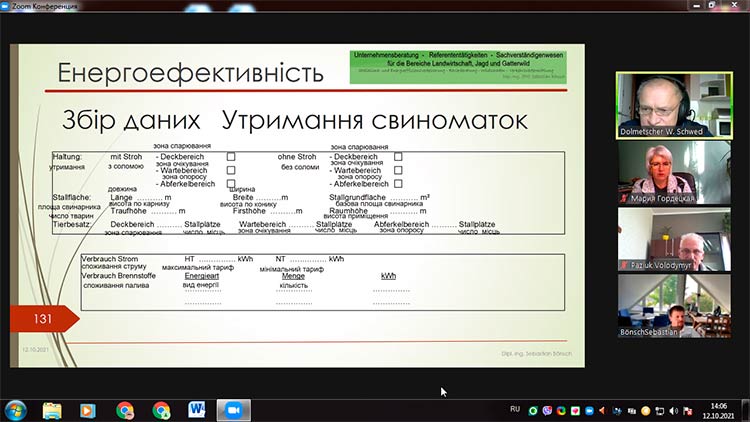
Task: Click the text Утримання свиноматок
Action: 375,120
